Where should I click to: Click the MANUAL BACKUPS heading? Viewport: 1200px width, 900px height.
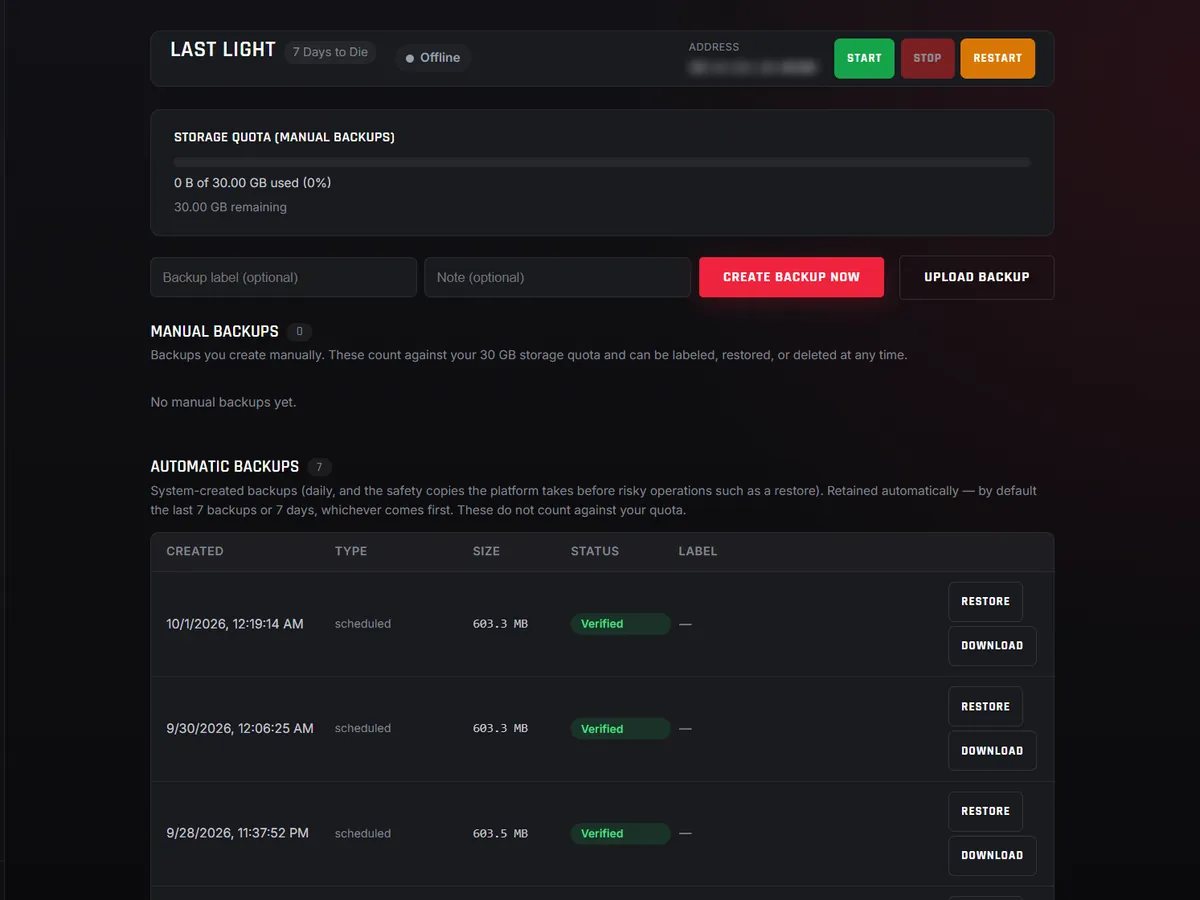tap(215, 331)
